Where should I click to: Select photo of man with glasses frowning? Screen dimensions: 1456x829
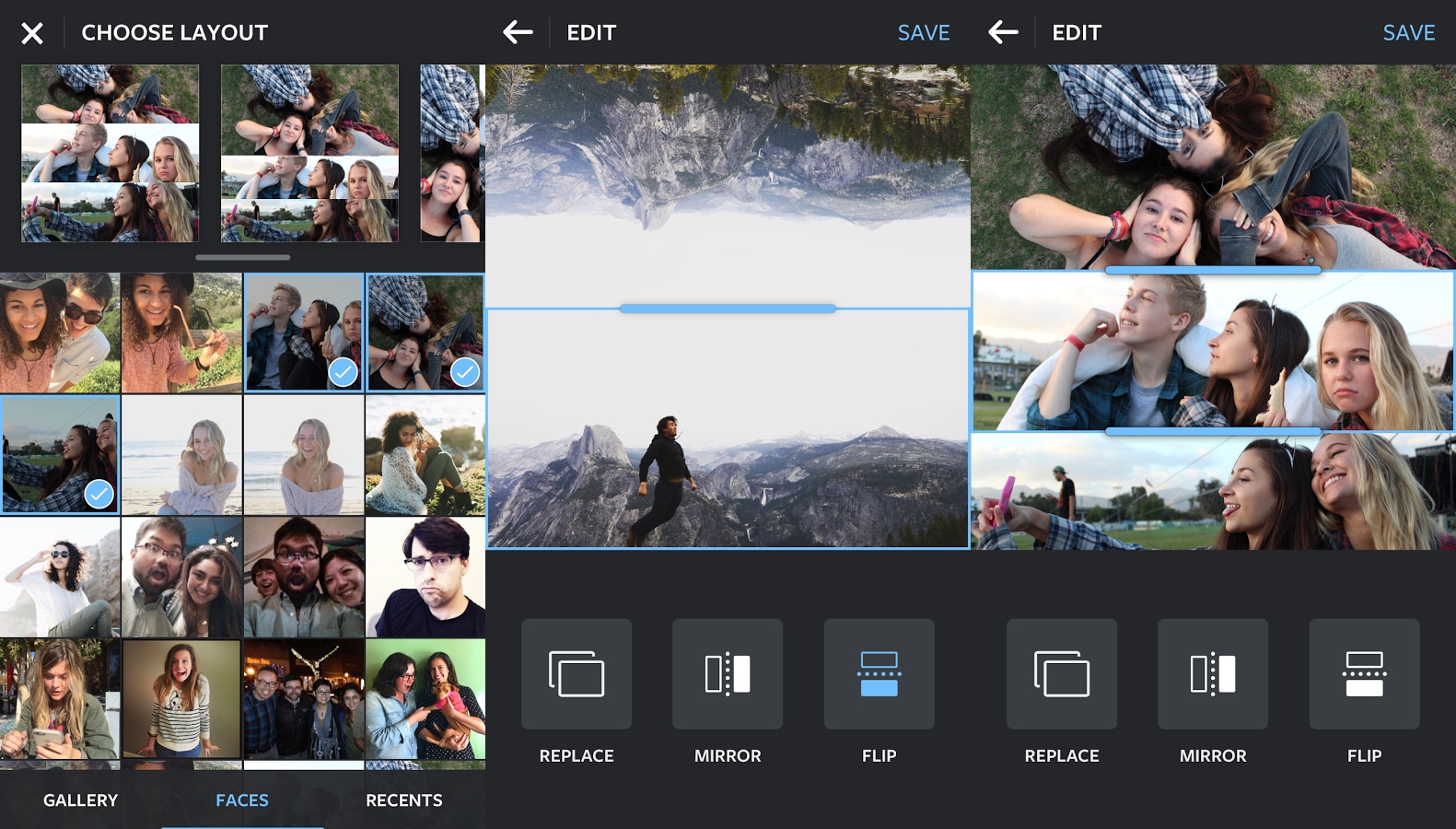(x=425, y=577)
